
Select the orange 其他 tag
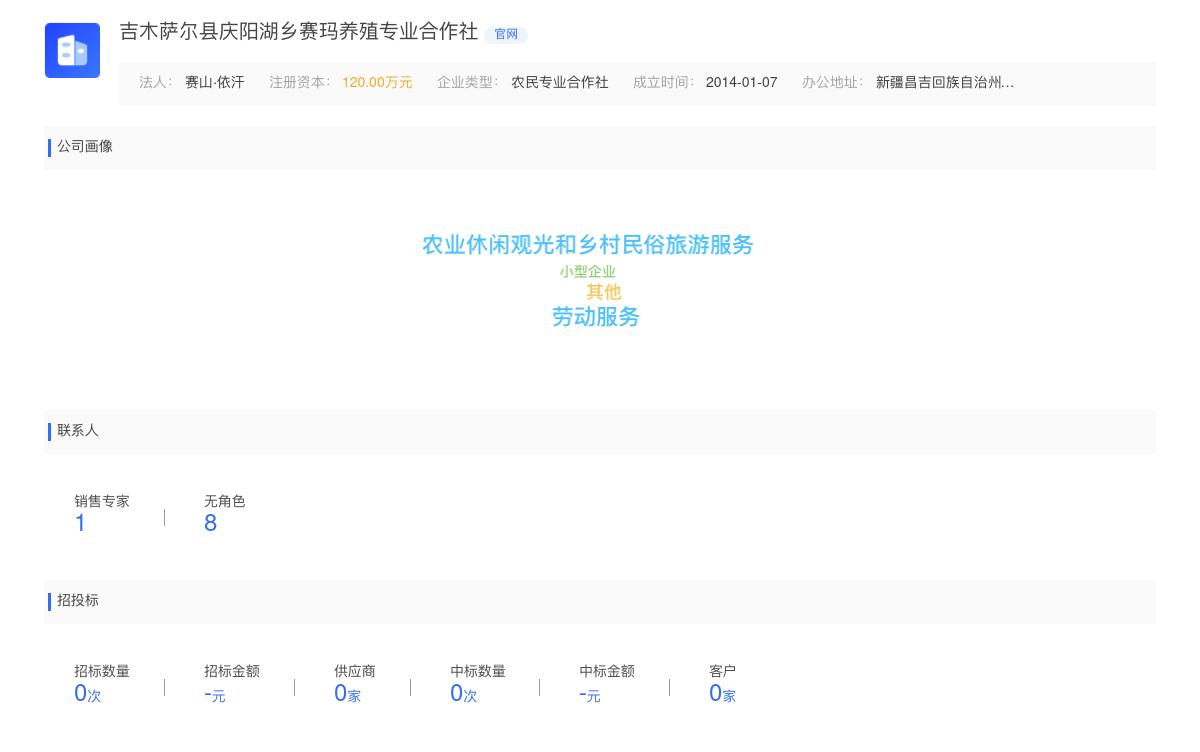(603, 292)
